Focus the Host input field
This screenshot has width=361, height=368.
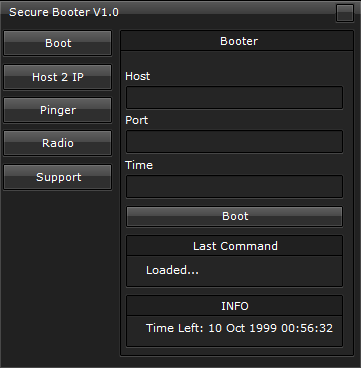pyautogui.click(x=234, y=98)
